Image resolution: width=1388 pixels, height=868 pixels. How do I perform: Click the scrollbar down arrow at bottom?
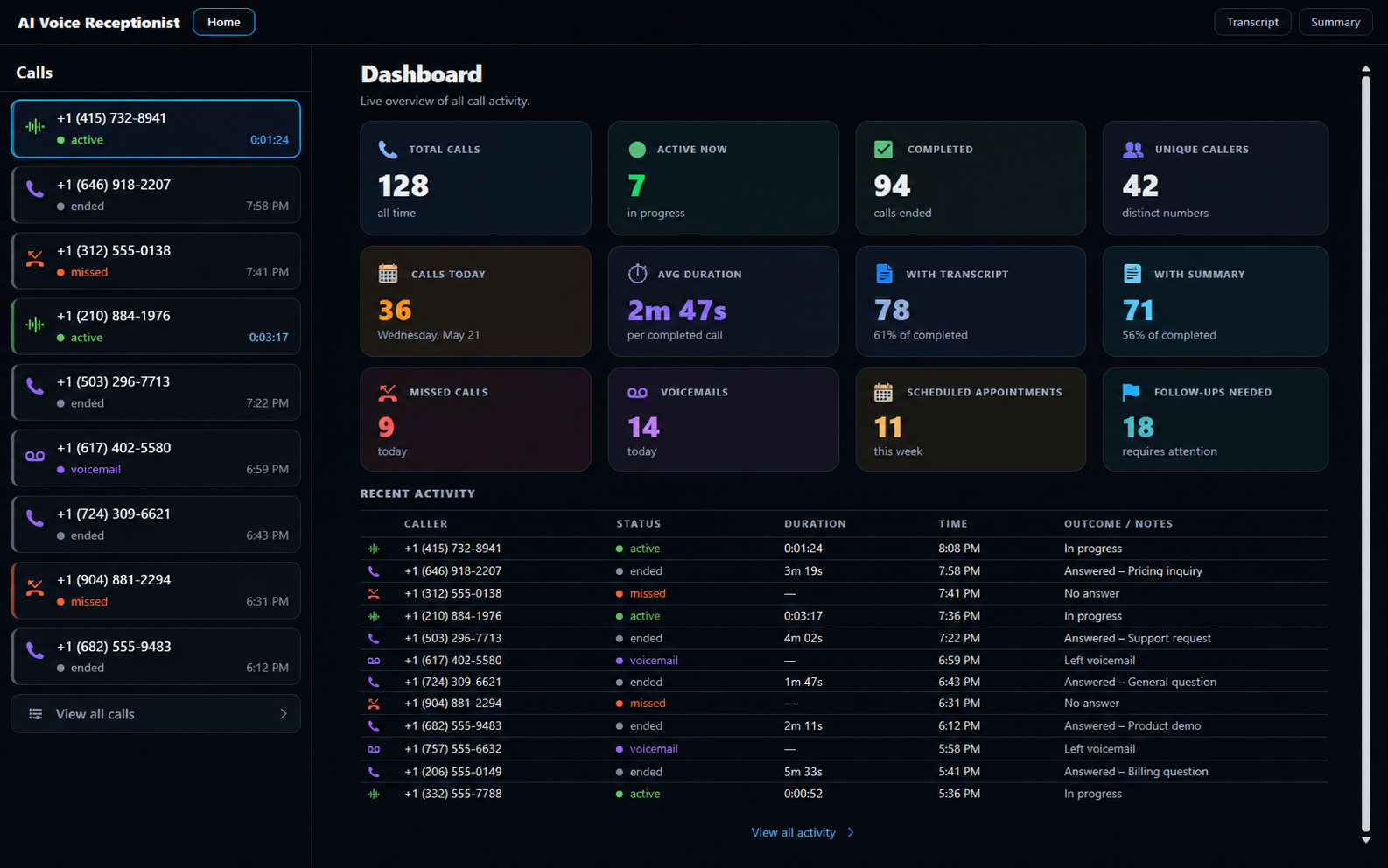1365,840
